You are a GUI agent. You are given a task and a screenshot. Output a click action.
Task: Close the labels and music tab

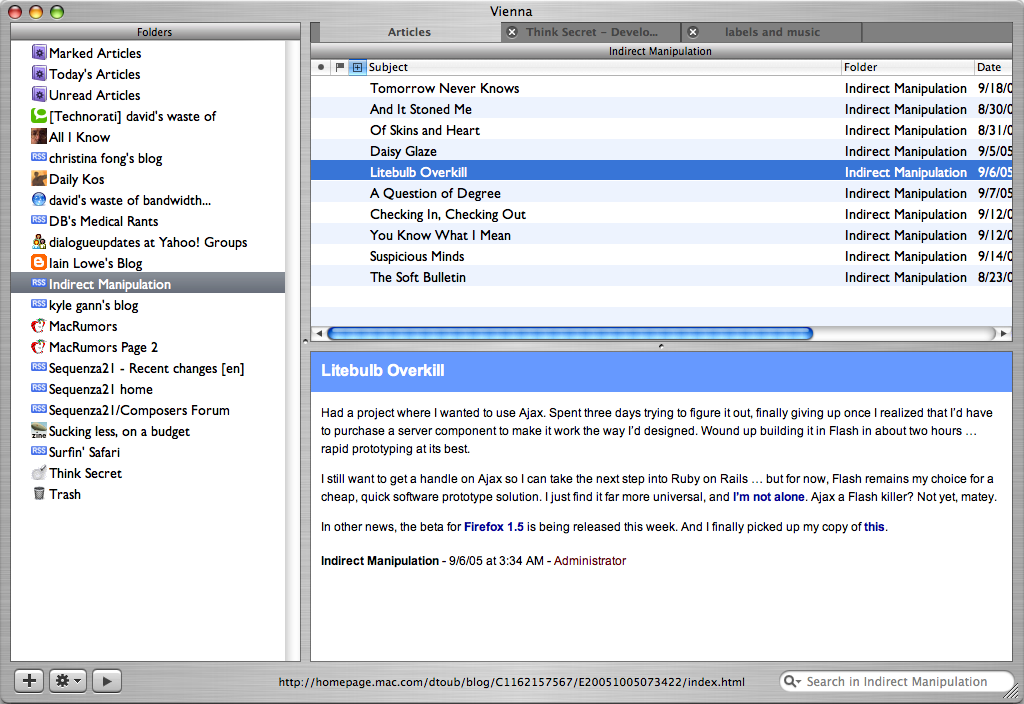[693, 32]
